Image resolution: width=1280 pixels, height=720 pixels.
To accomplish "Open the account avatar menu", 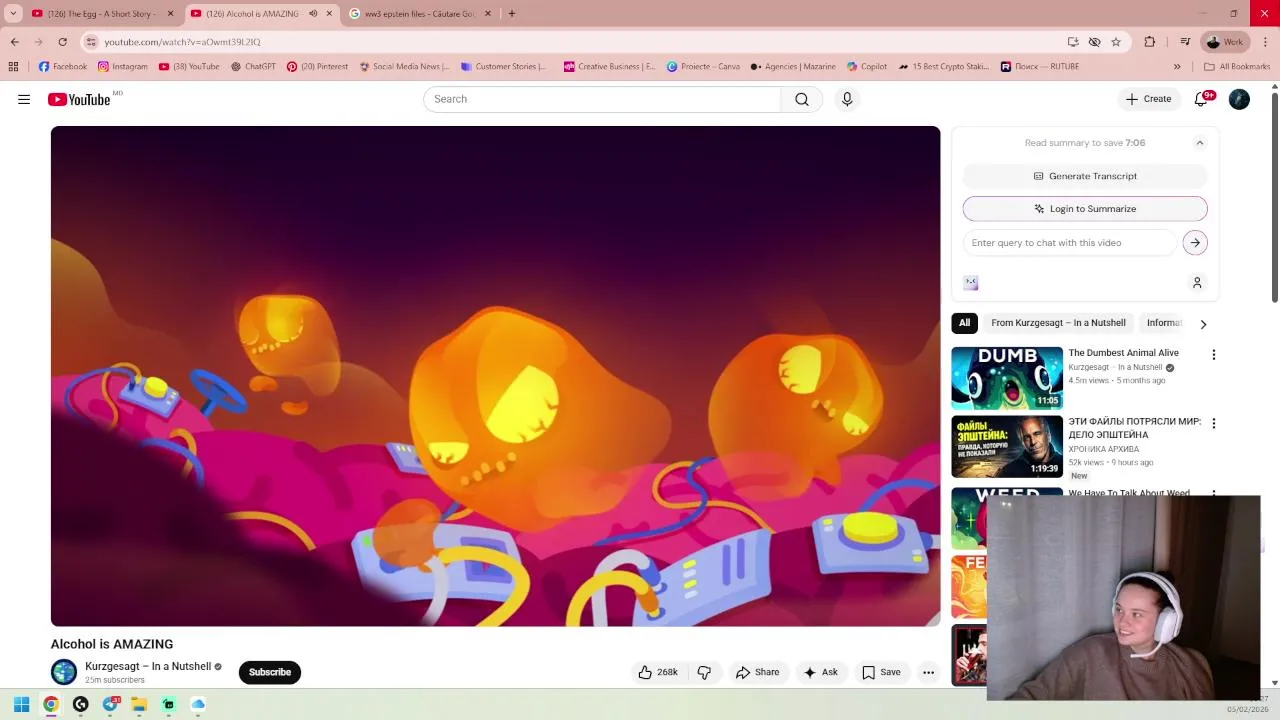I will 1239,99.
